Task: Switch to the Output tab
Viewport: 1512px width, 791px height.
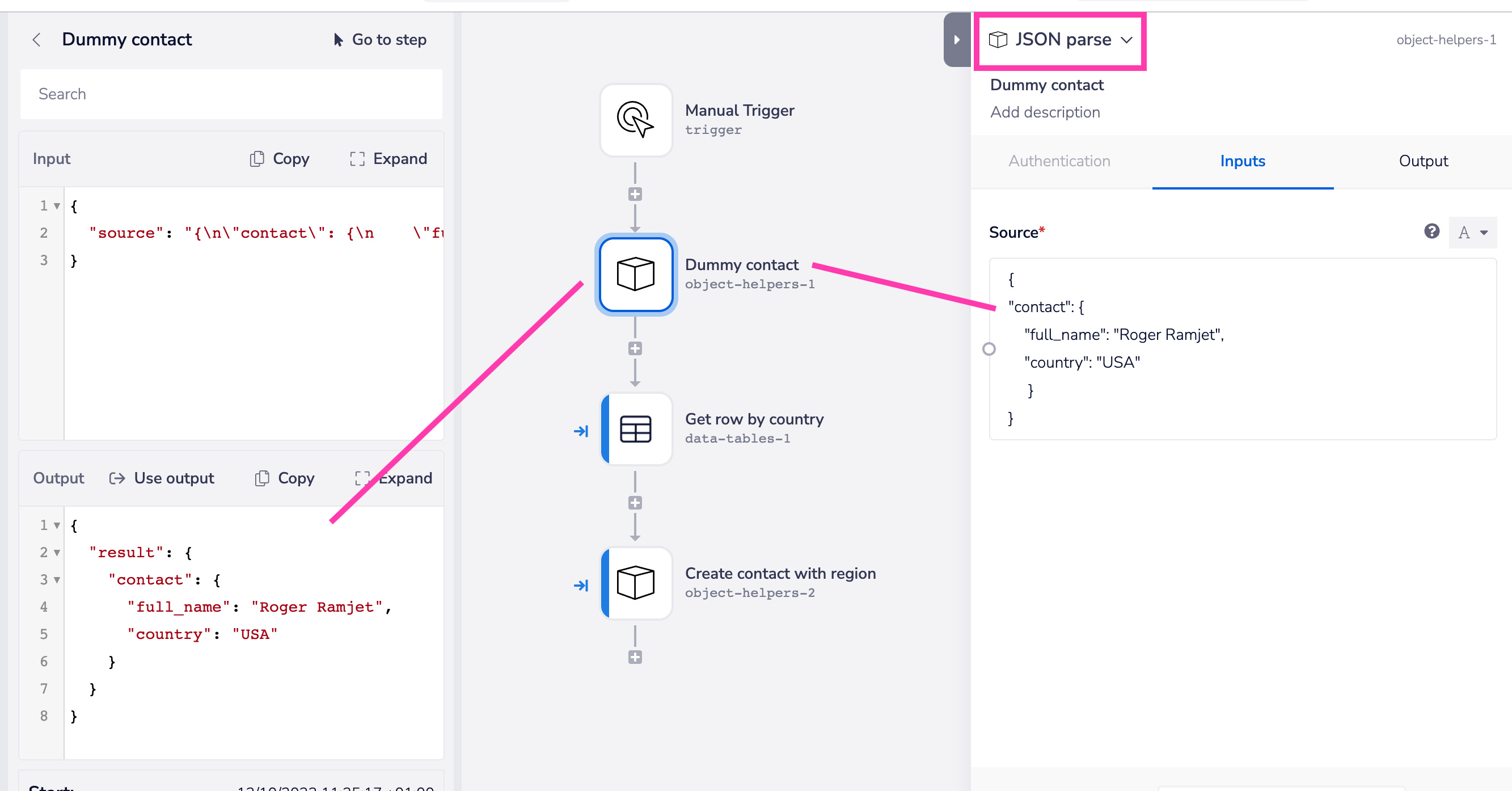Action: click(1423, 161)
